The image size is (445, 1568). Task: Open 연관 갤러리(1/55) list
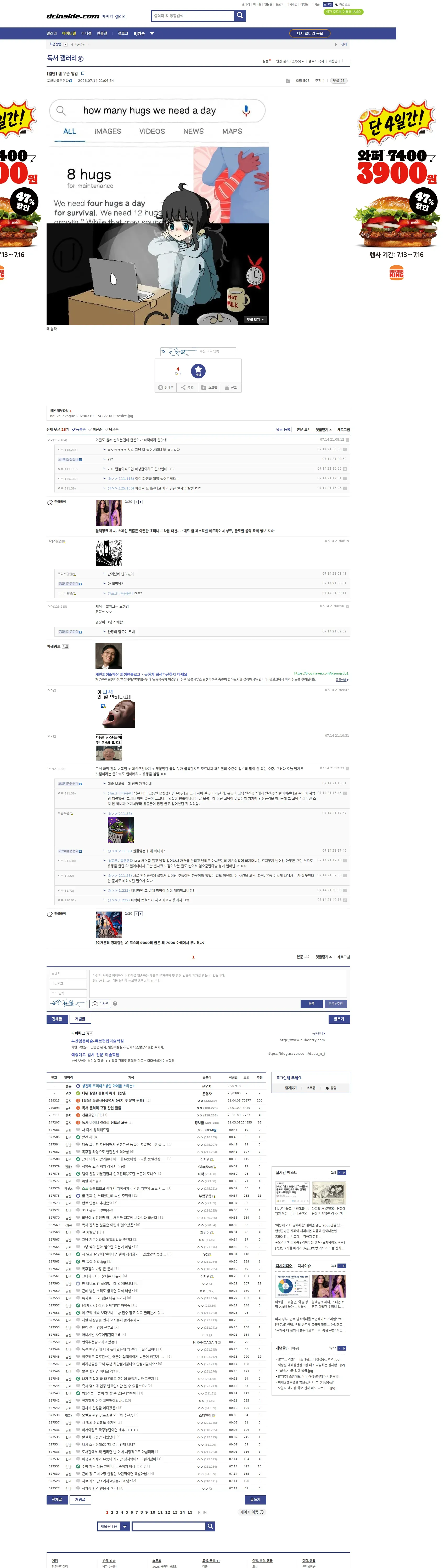(x=290, y=61)
